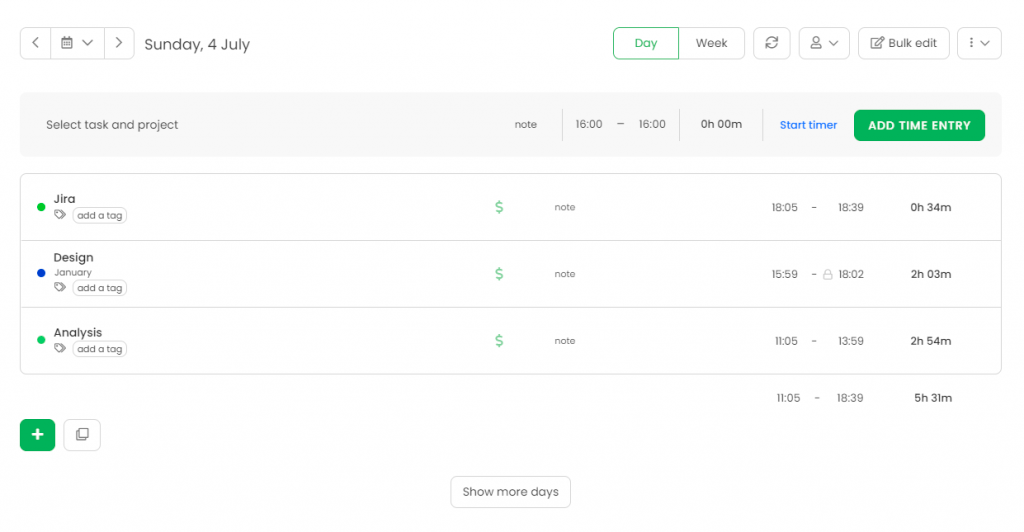
Task: Switch to the Day view tab
Action: (x=646, y=43)
